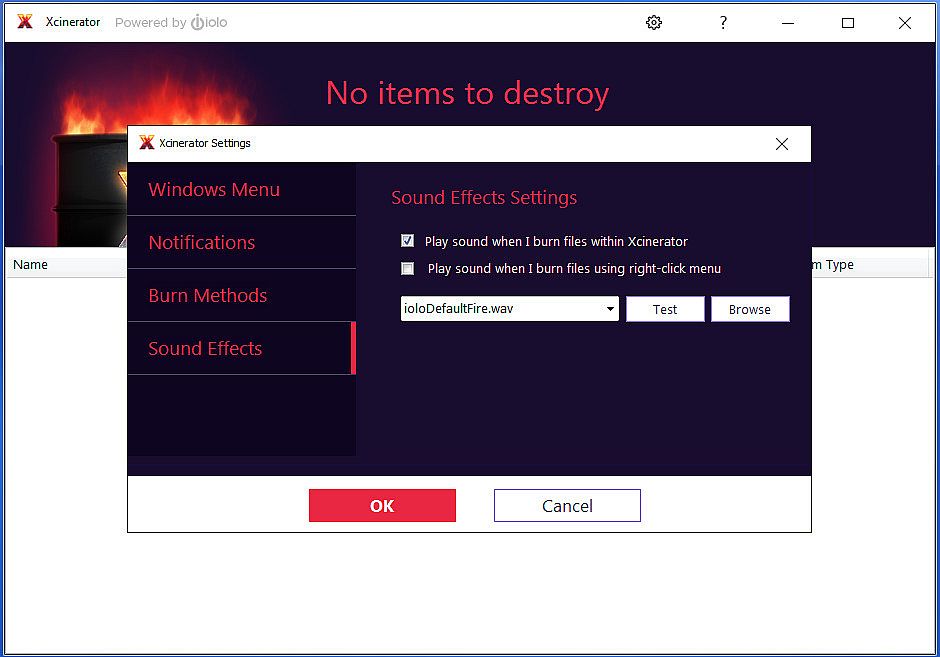This screenshot has height=657, width=940.
Task: Uncheck play sound when burning within Xcinerator
Action: (x=408, y=241)
